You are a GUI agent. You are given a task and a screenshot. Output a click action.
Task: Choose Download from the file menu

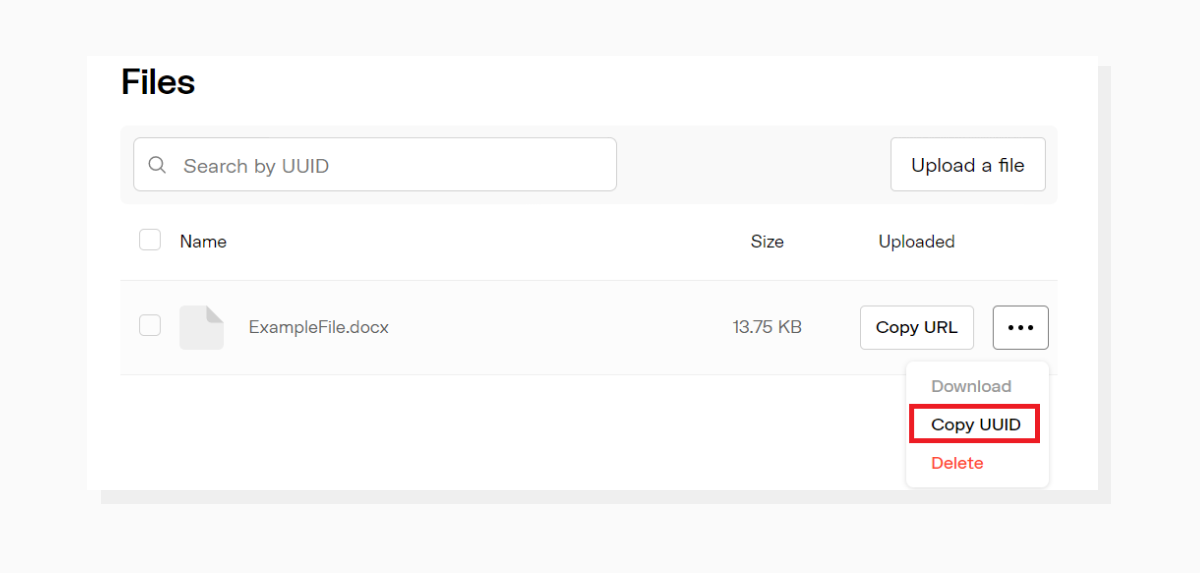971,386
